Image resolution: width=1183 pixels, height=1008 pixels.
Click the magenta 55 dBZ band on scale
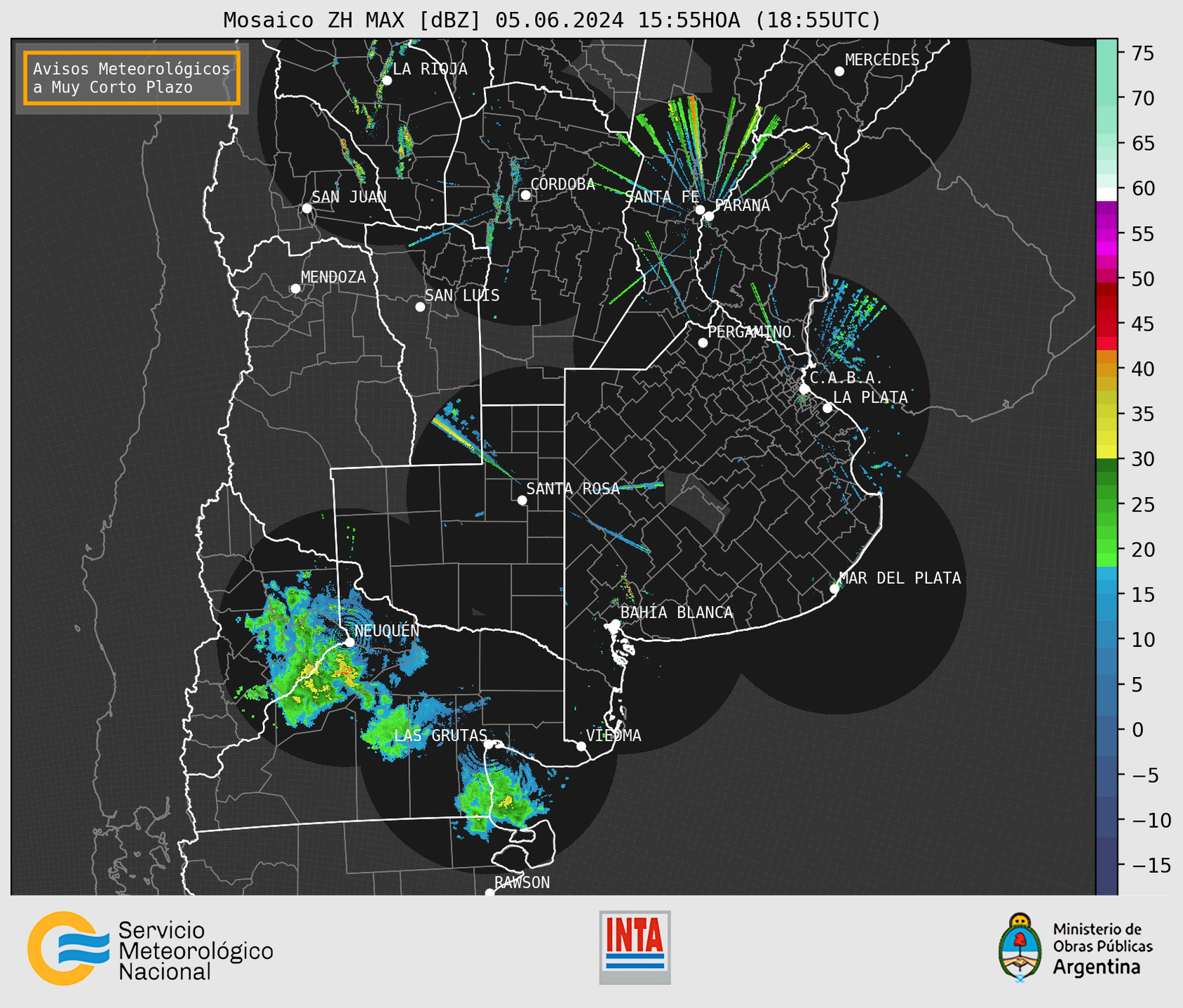pyautogui.click(x=1106, y=234)
